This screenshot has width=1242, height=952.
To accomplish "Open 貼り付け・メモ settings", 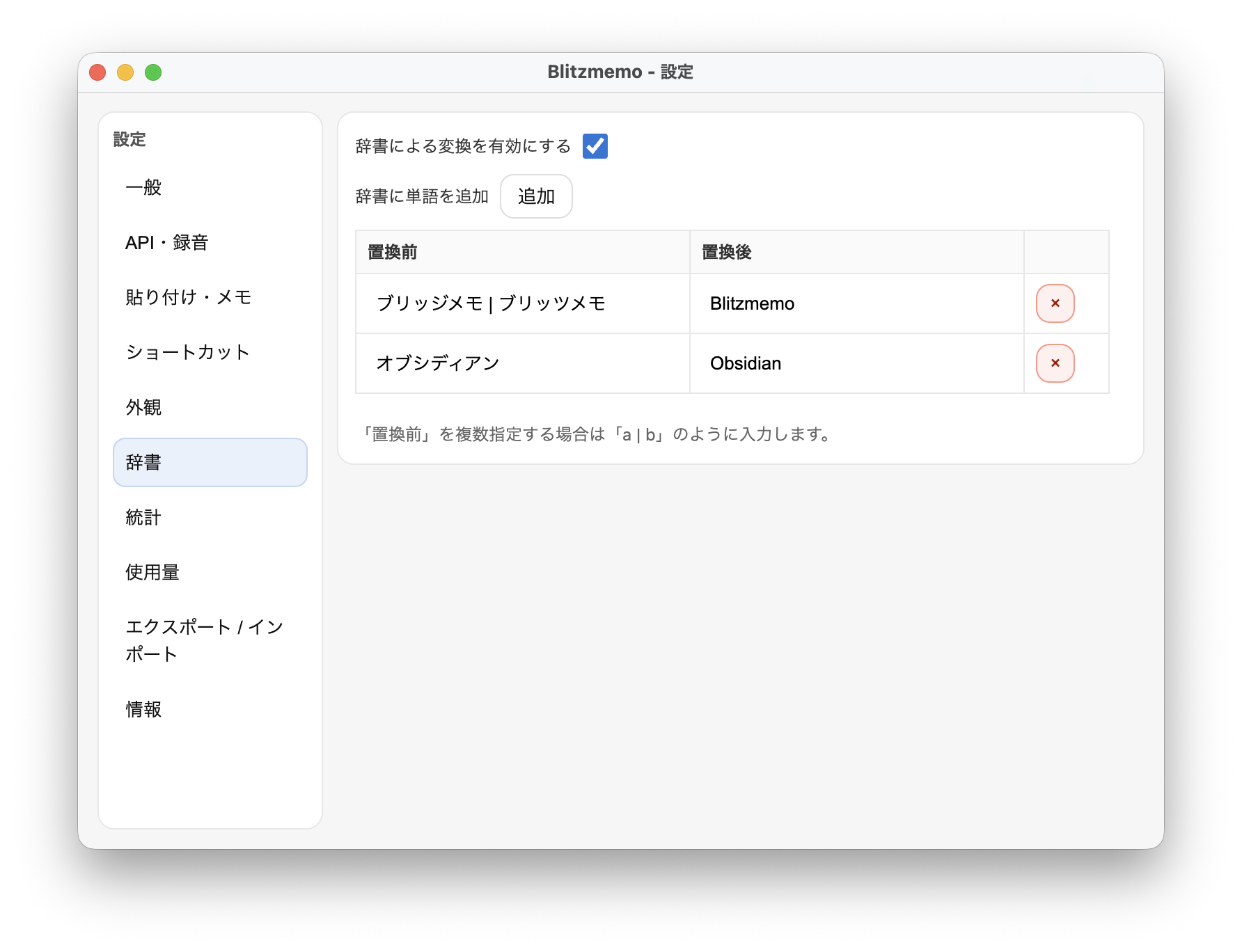I will [189, 297].
